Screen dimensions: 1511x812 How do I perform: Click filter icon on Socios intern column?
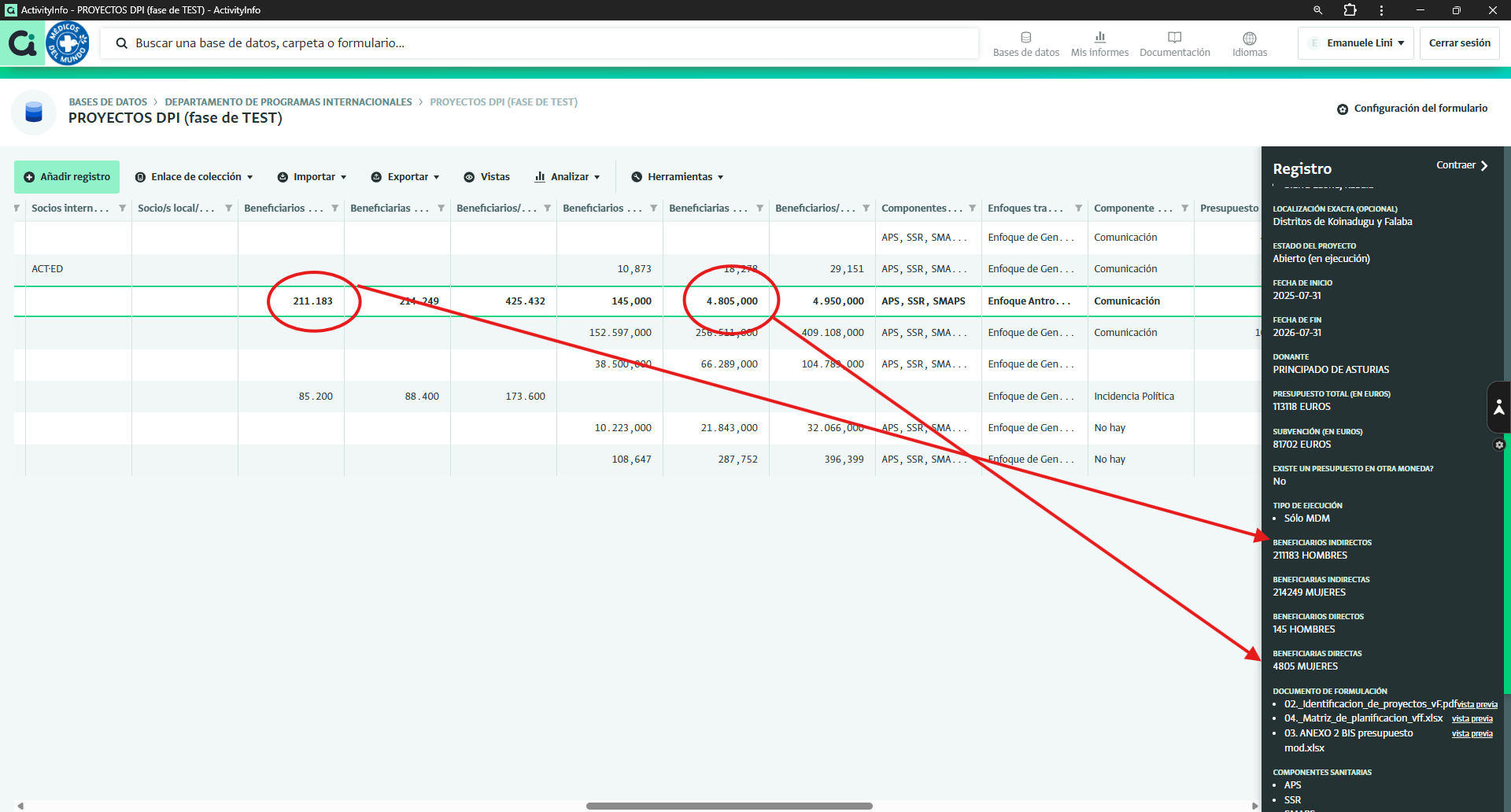(122, 209)
